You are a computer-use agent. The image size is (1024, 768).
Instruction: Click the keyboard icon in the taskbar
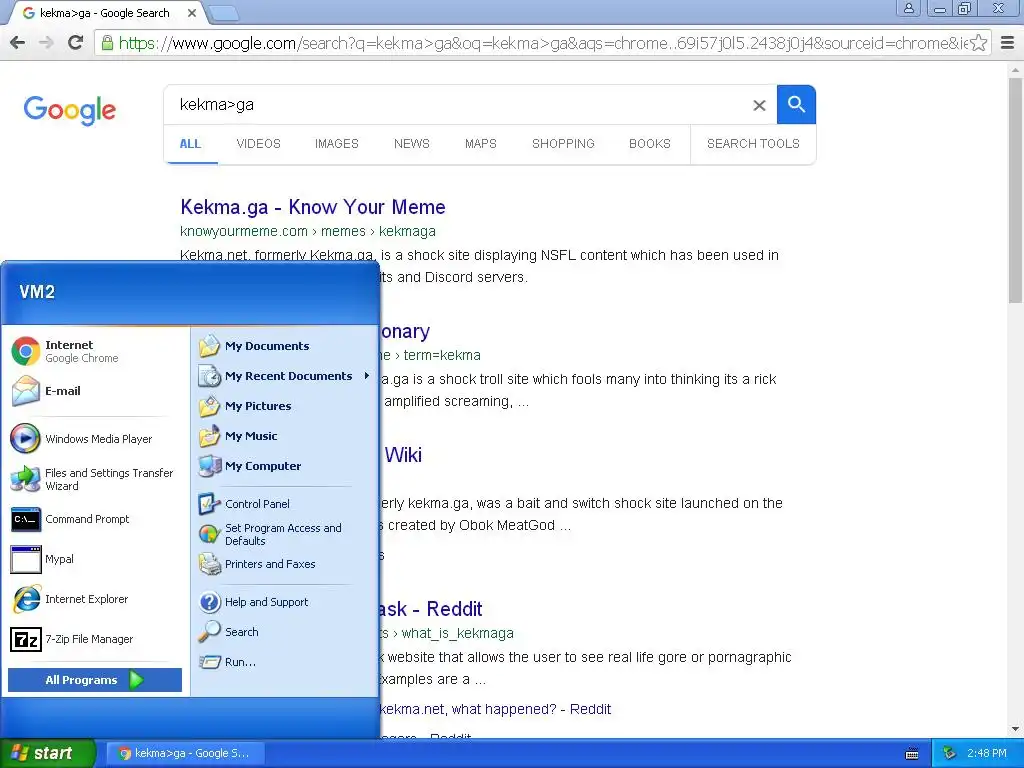[912, 754]
